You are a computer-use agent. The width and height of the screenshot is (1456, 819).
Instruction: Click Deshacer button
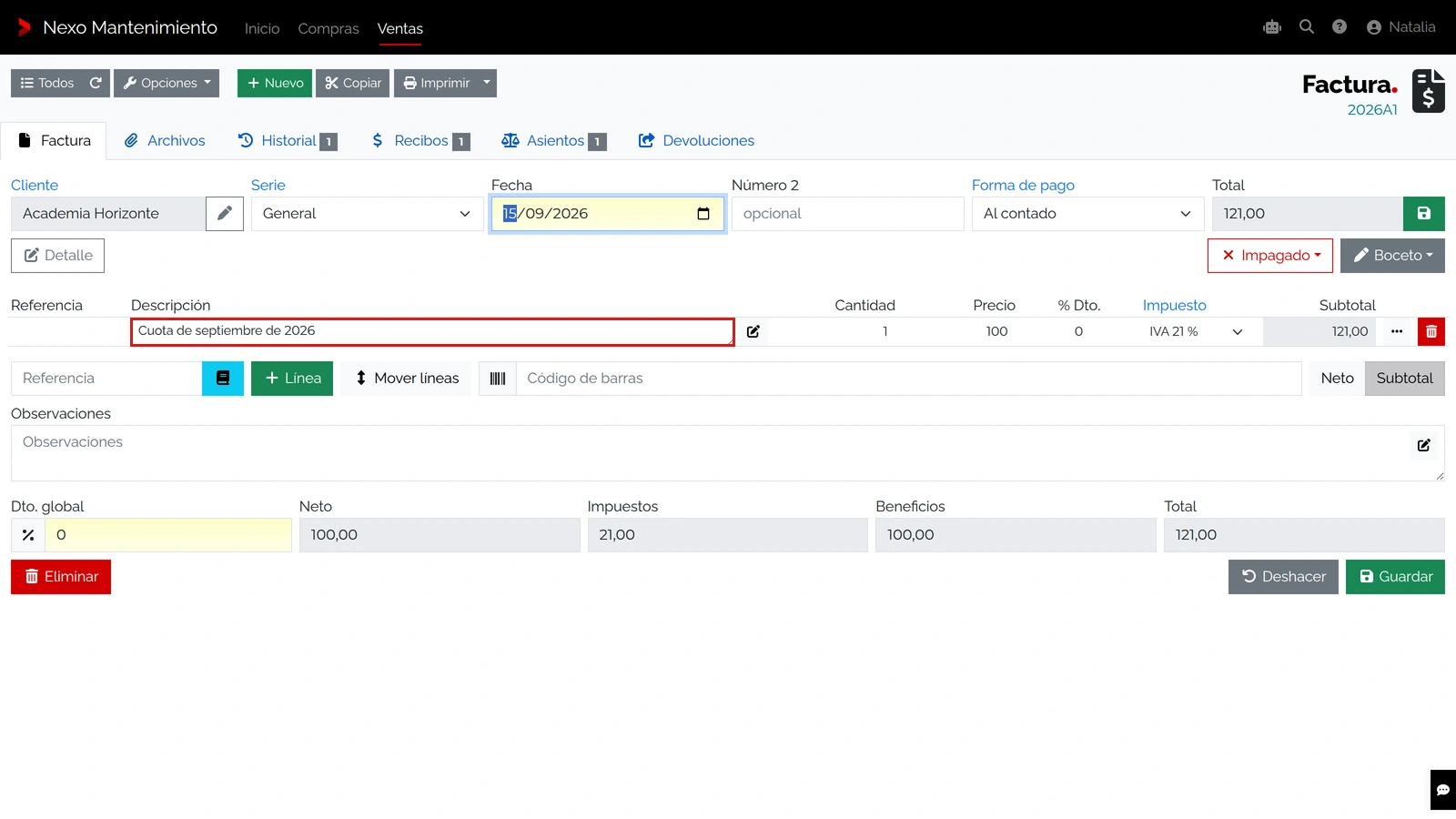click(x=1283, y=577)
